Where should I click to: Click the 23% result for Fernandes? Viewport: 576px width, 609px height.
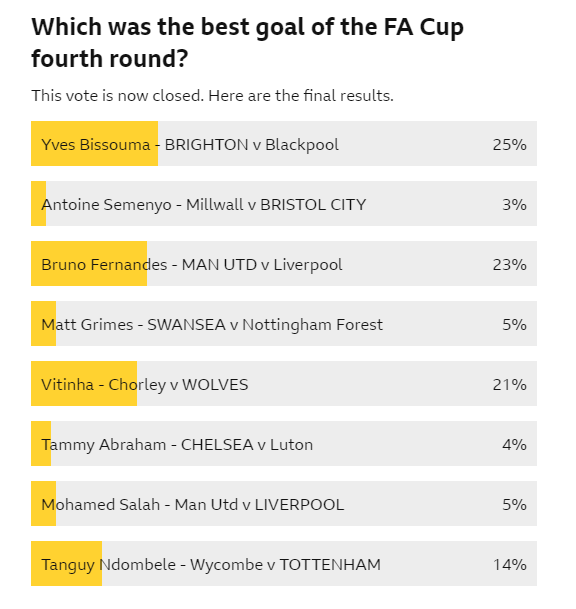(x=510, y=264)
